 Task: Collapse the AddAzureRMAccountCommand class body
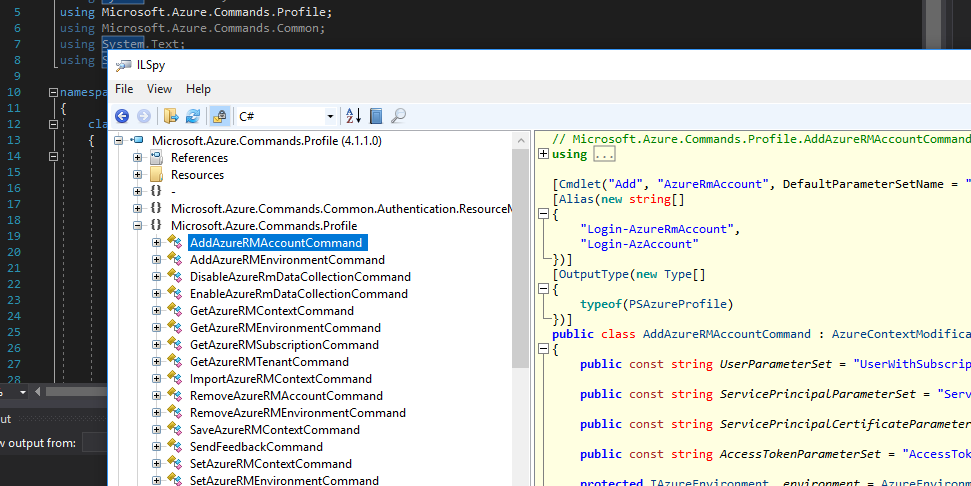point(543,349)
